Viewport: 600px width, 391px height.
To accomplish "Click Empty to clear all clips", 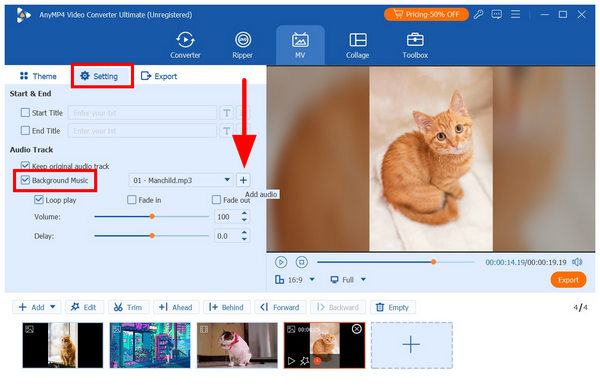I will coord(393,307).
